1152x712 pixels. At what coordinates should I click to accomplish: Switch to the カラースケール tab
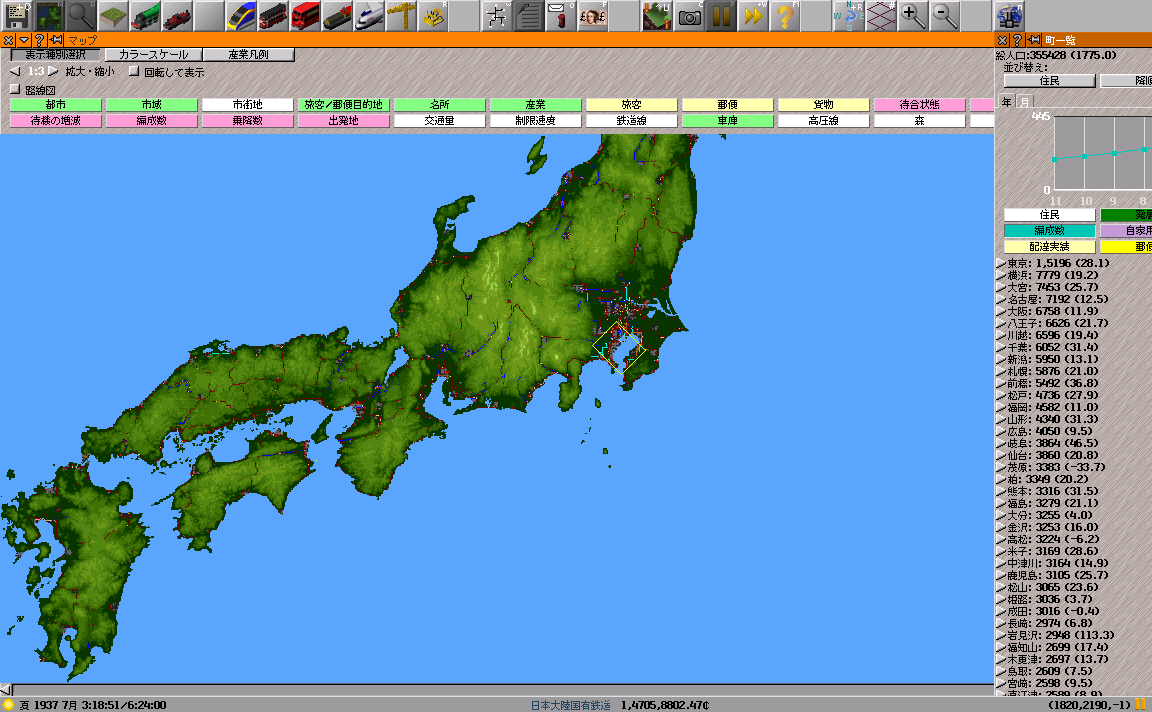click(153, 55)
